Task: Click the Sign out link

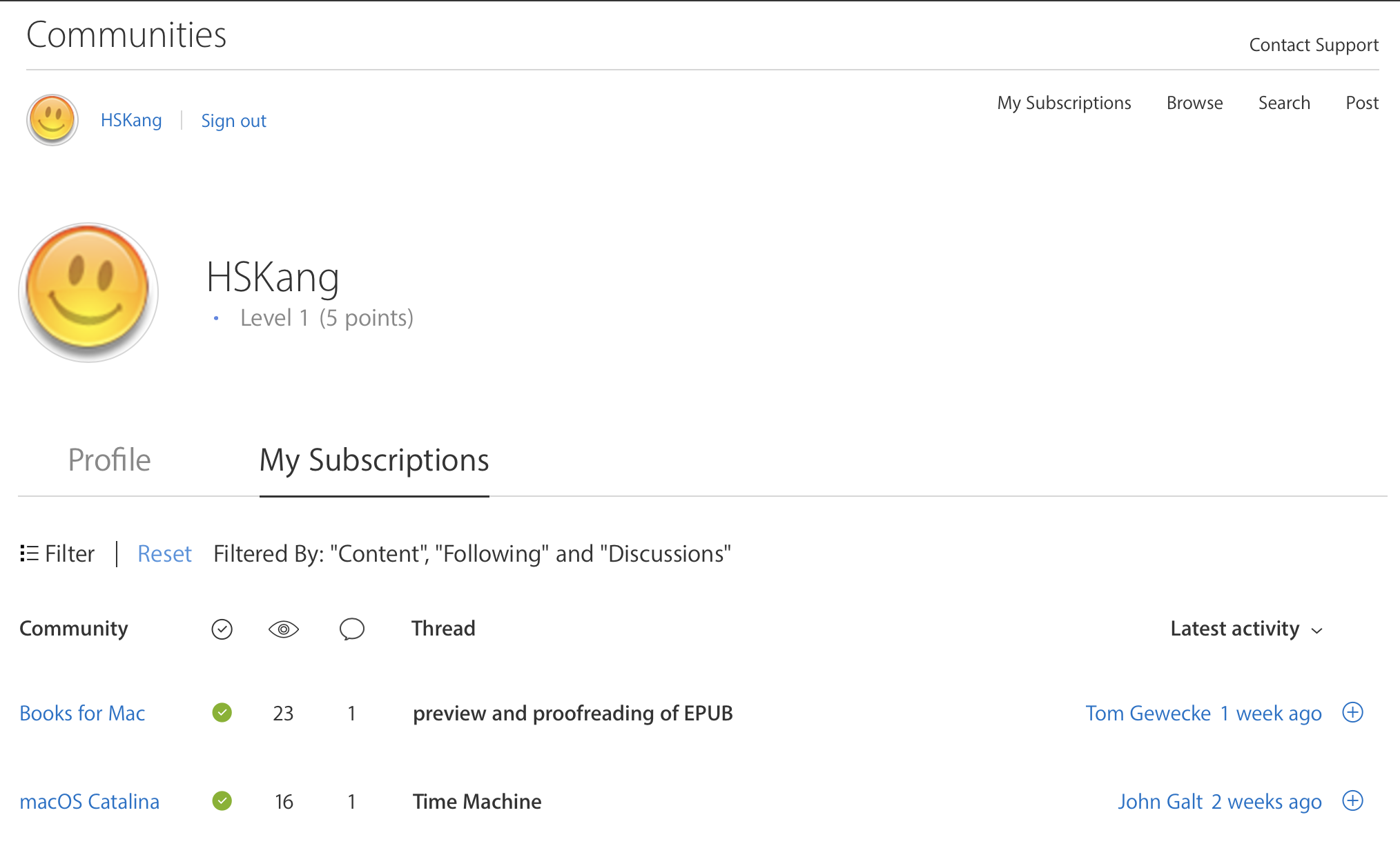Action: click(233, 121)
